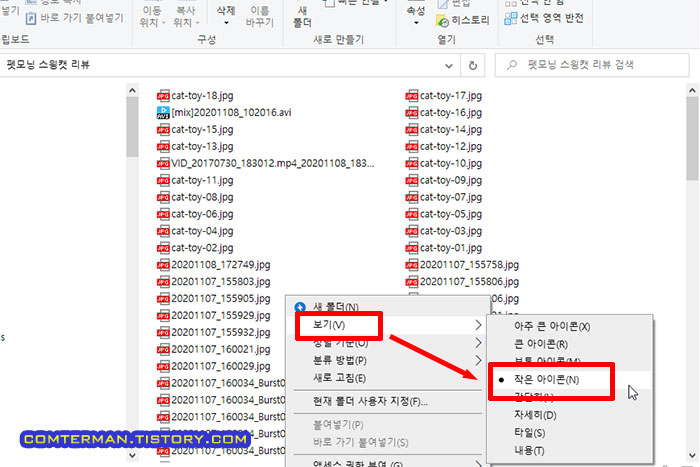Screen dimensions: 700x467
Task: Select the JPG icon of cat-toy-13.jpg
Action: (163, 146)
